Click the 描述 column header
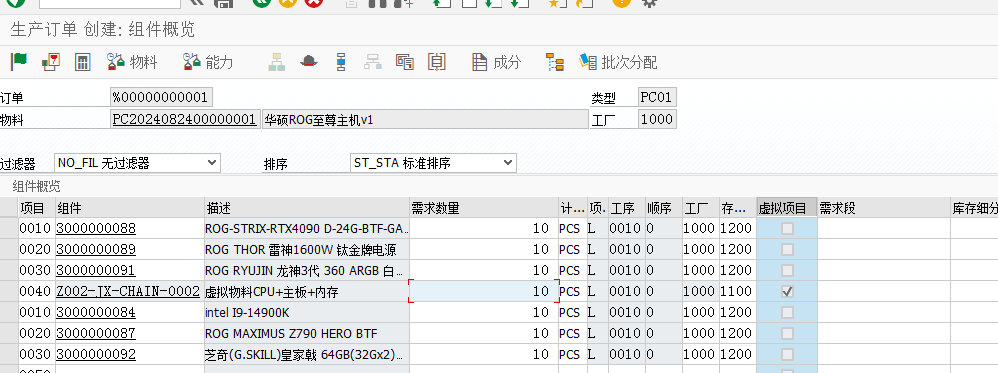 307,208
